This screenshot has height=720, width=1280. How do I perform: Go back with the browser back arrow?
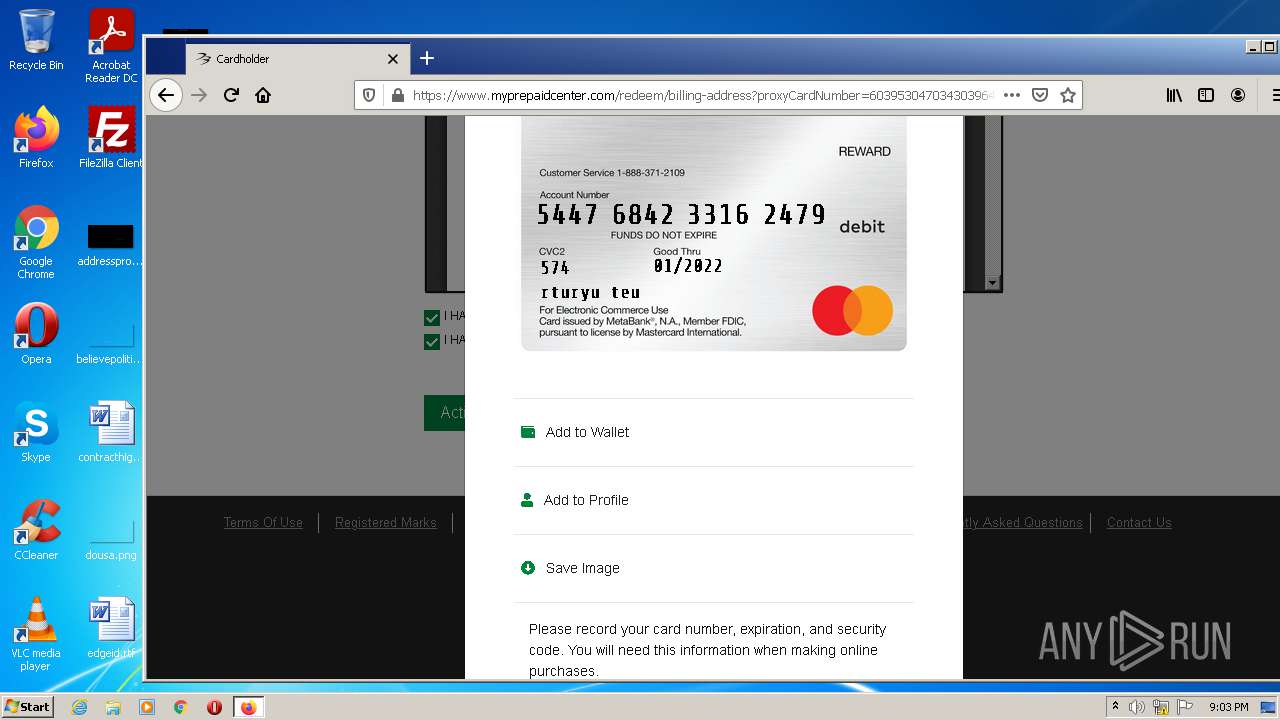166,95
